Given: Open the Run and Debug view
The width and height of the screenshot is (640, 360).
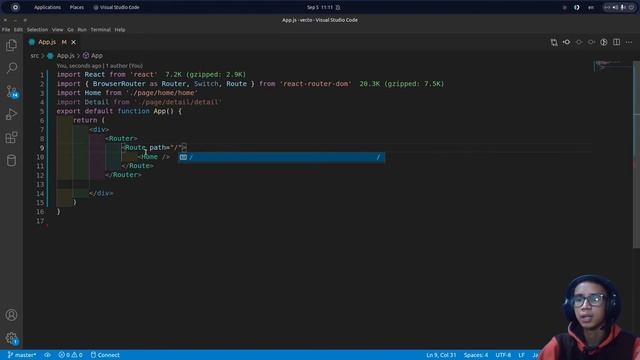Looking at the screenshot, I should click(11, 114).
